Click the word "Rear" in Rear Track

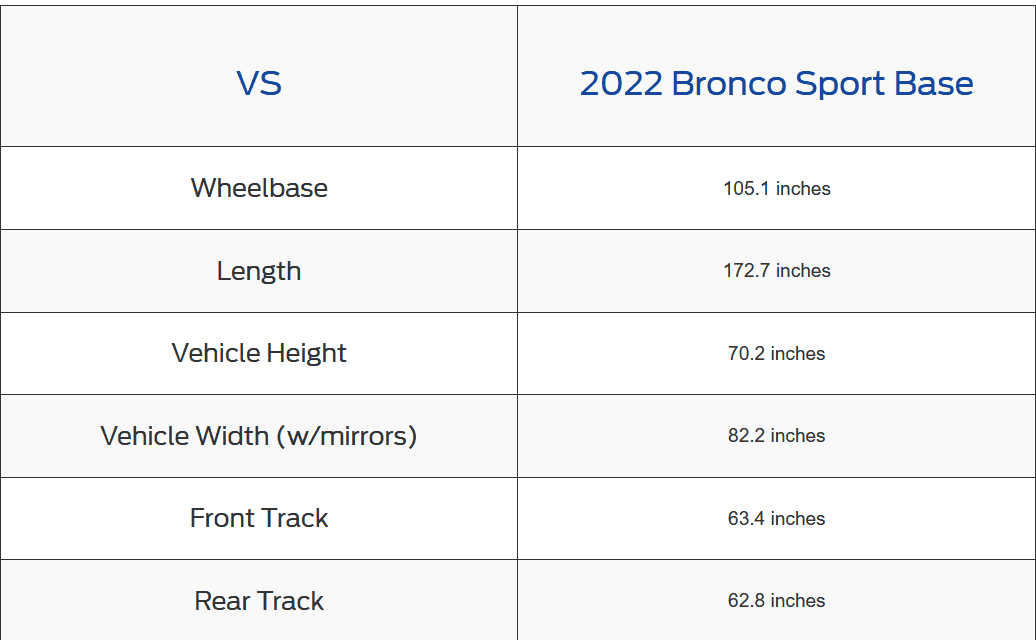coord(222,601)
